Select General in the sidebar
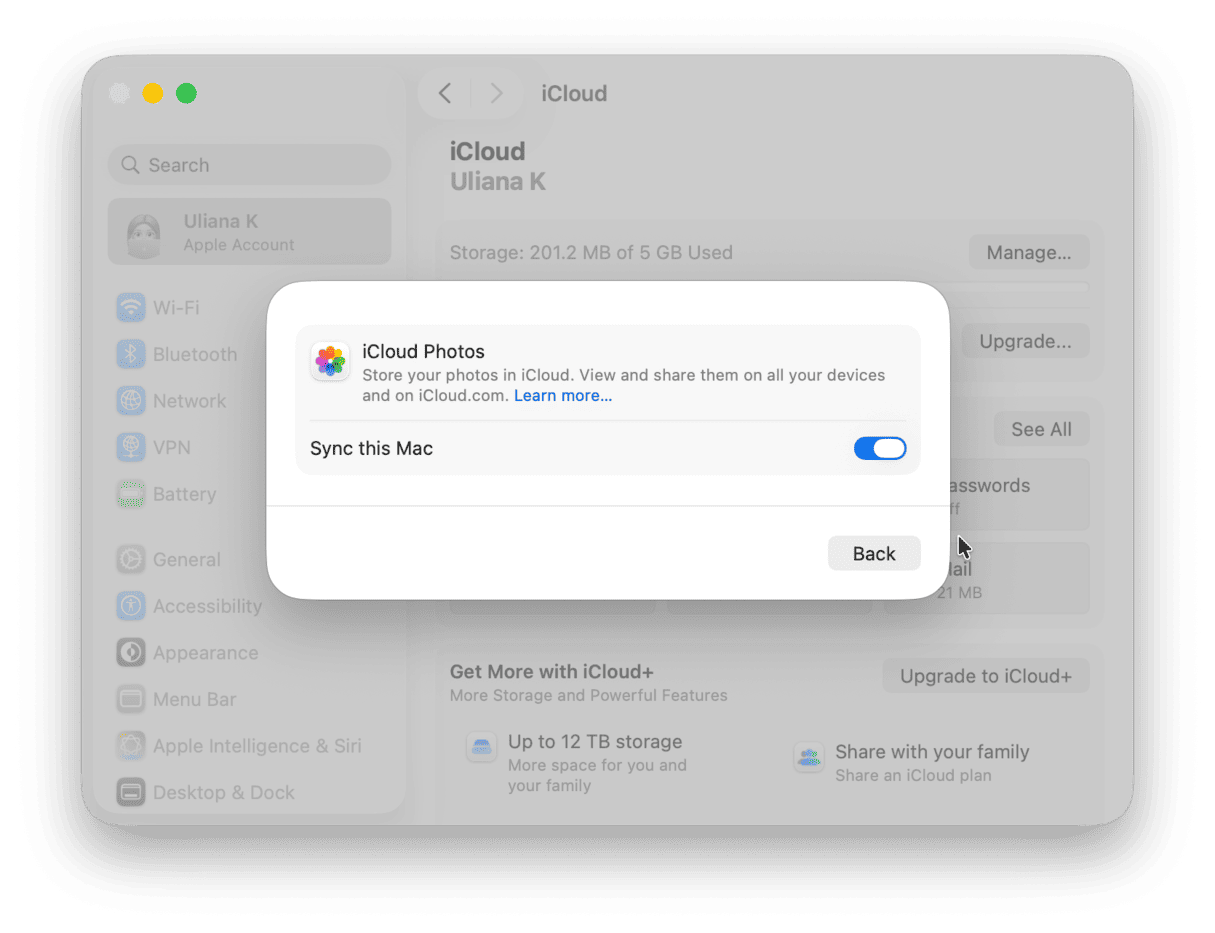This screenshot has width=1215, height=933. tap(187, 559)
